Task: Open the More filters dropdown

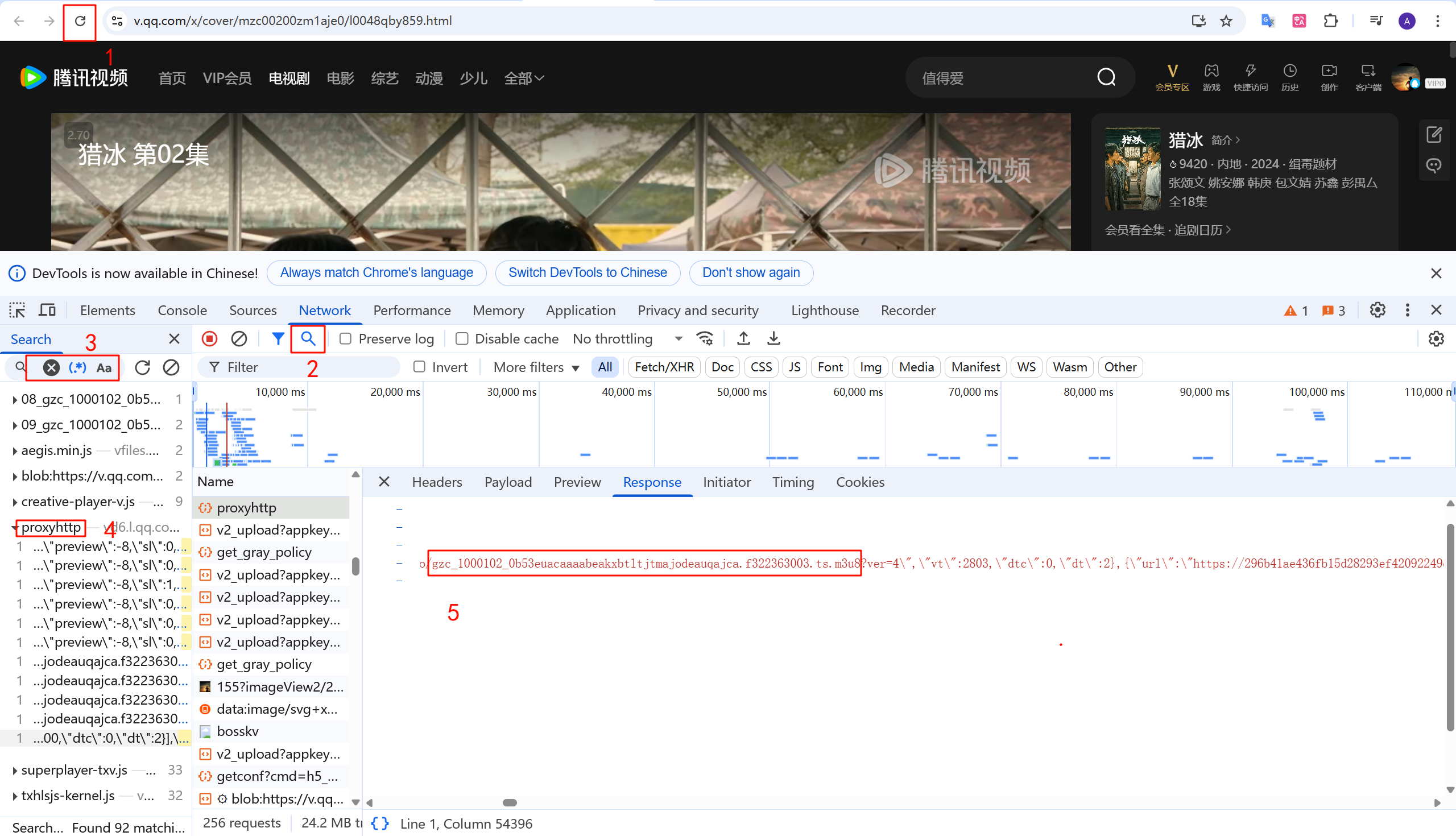Action: [536, 367]
